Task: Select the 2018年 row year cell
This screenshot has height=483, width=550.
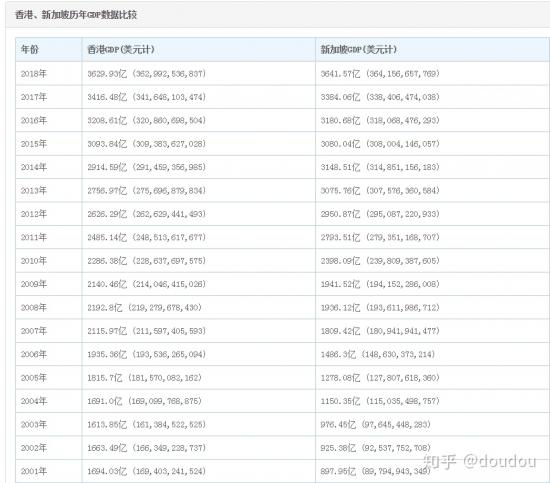Action: point(34,74)
